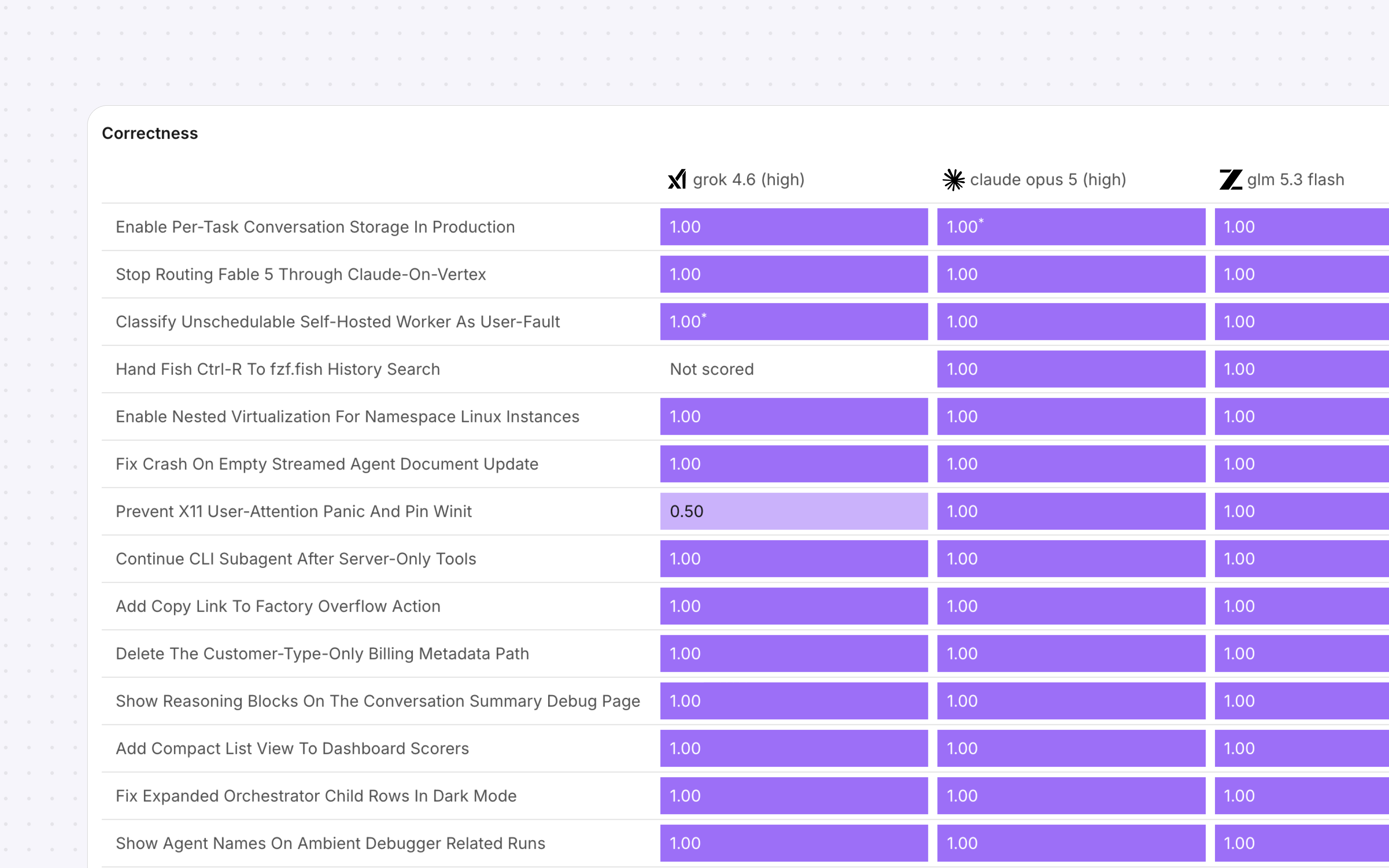Click claude opus 5 score for Delete Customer-Type-Only Billing
Image resolution: width=1389 pixels, height=868 pixels.
[x=1071, y=653]
